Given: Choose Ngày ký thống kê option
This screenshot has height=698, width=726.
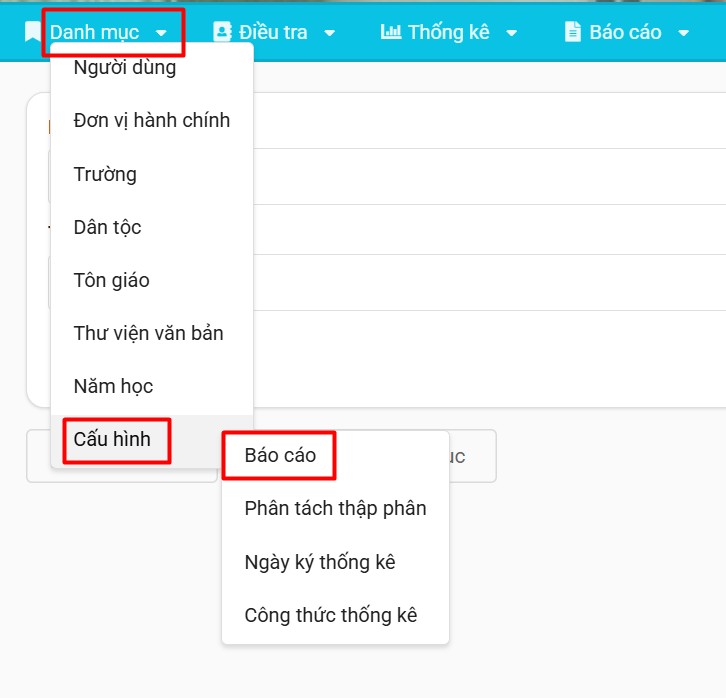Looking at the screenshot, I should tap(319, 562).
